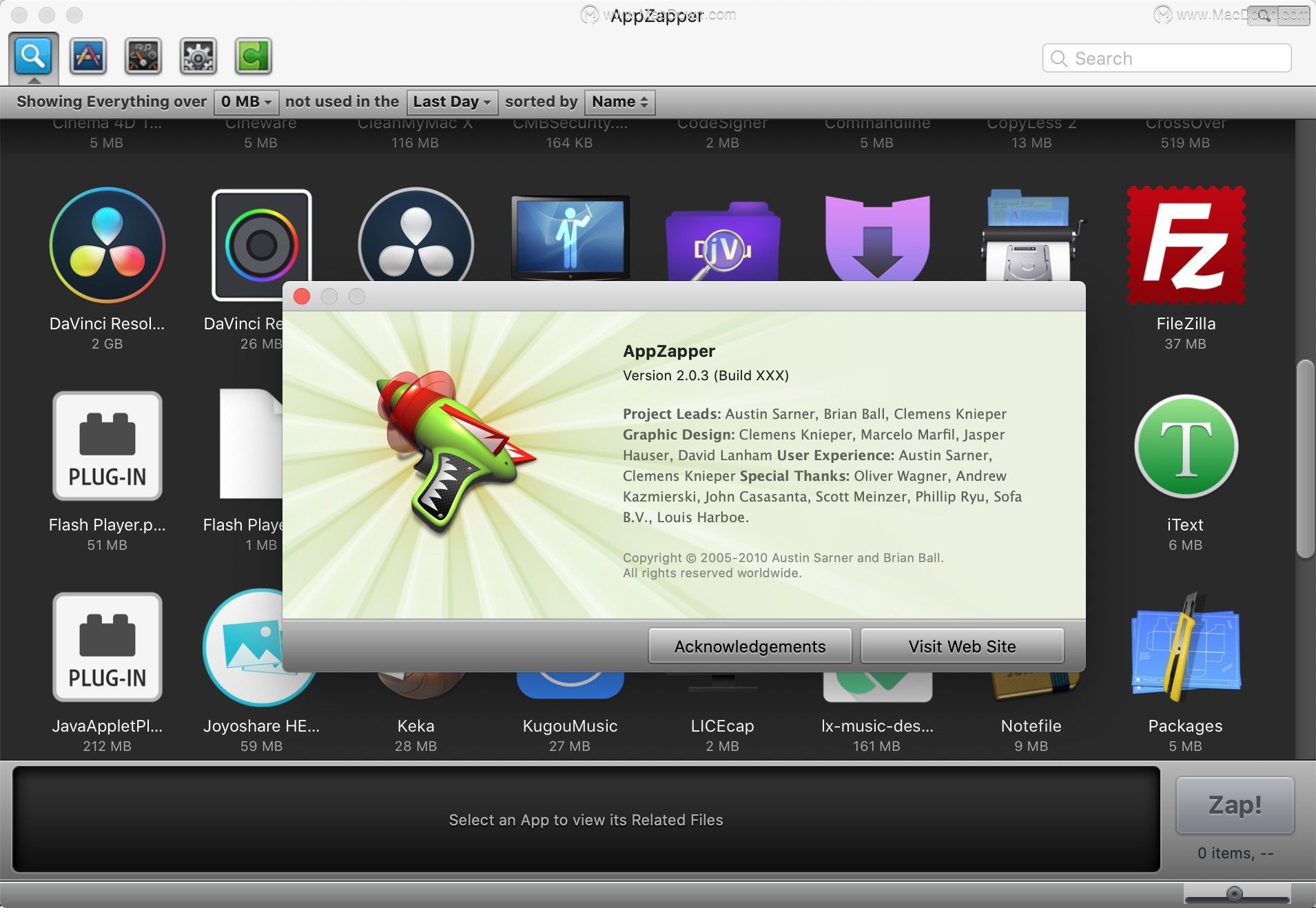The height and width of the screenshot is (908, 1316).
Task: Click the Keka app label
Action: coord(415,725)
